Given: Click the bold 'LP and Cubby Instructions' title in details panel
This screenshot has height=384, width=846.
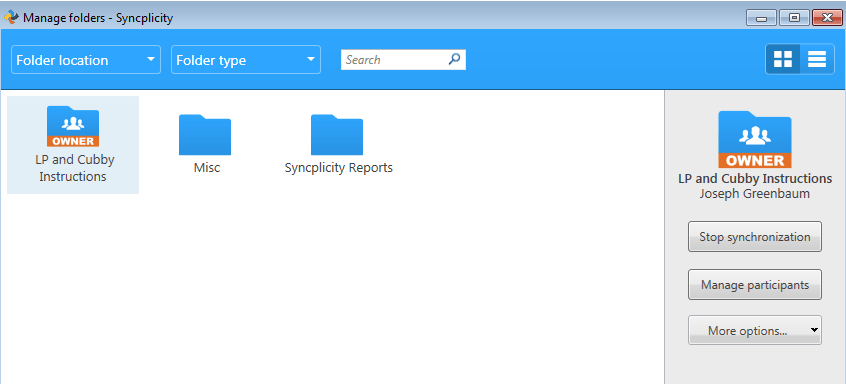Looking at the screenshot, I should (x=755, y=179).
